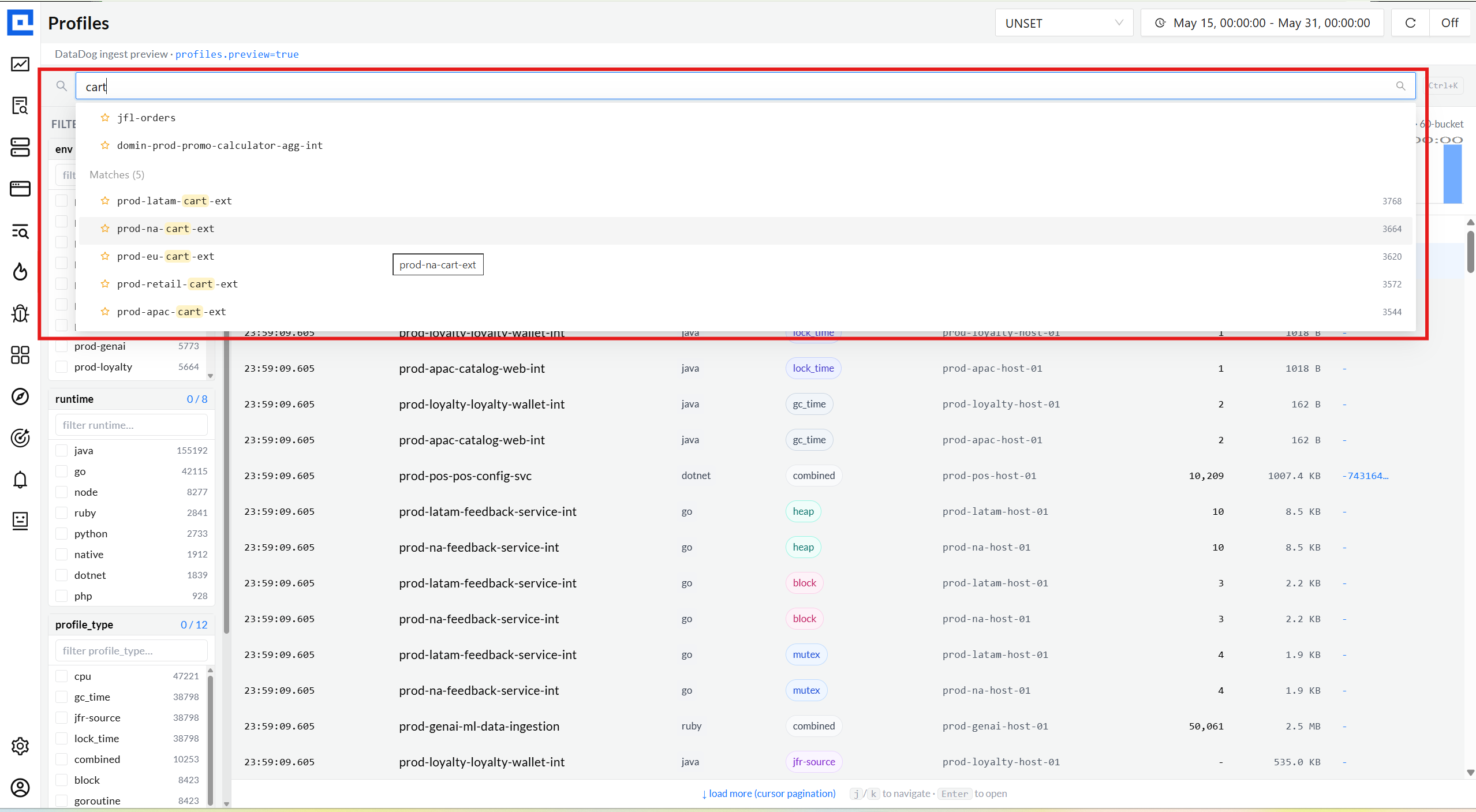This screenshot has width=1476, height=812.
Task: Click jfr-source tag in last row
Action: (x=813, y=762)
